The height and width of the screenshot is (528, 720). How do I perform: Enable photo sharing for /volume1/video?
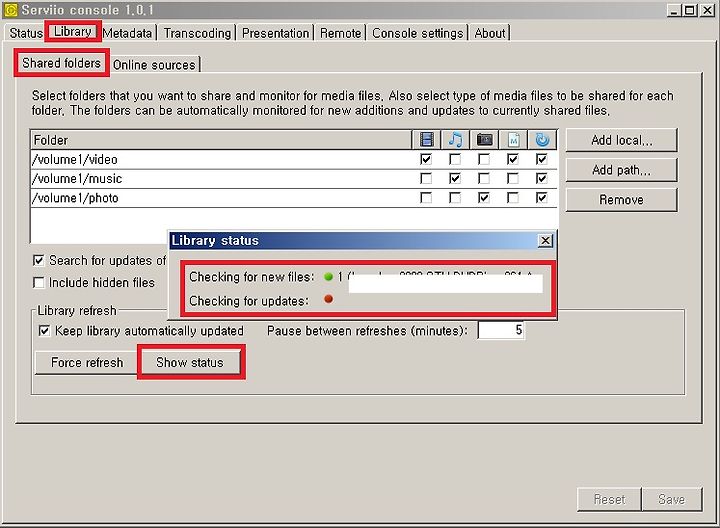tap(484, 159)
